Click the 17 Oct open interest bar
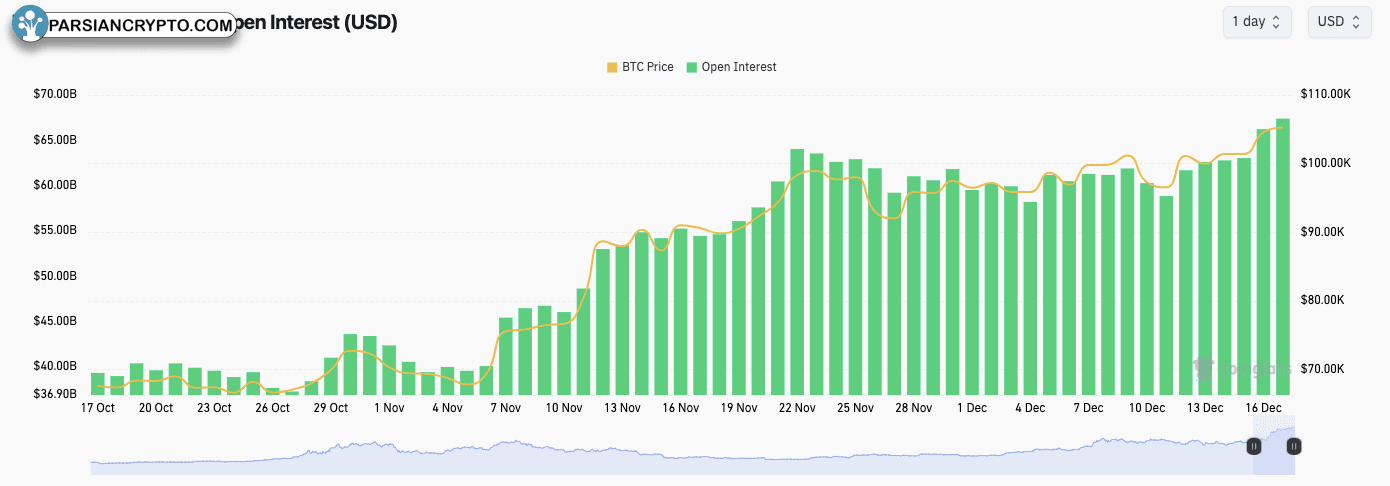The height and width of the screenshot is (486, 1390). [x=98, y=384]
